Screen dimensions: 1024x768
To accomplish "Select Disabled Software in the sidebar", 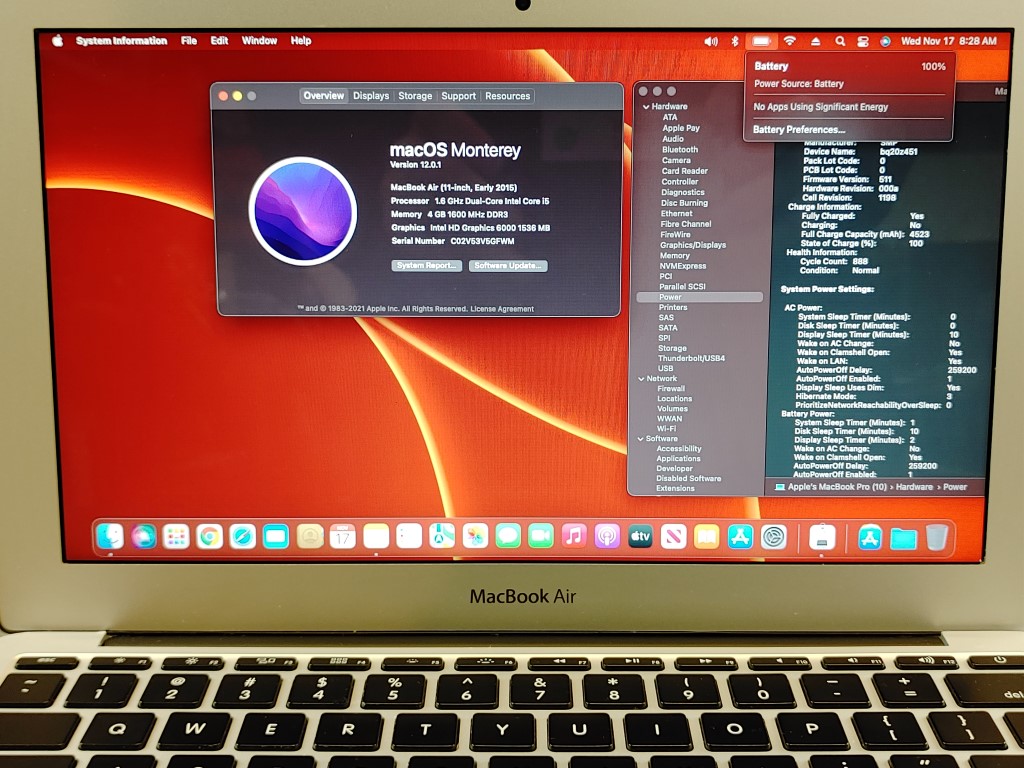I will click(688, 479).
